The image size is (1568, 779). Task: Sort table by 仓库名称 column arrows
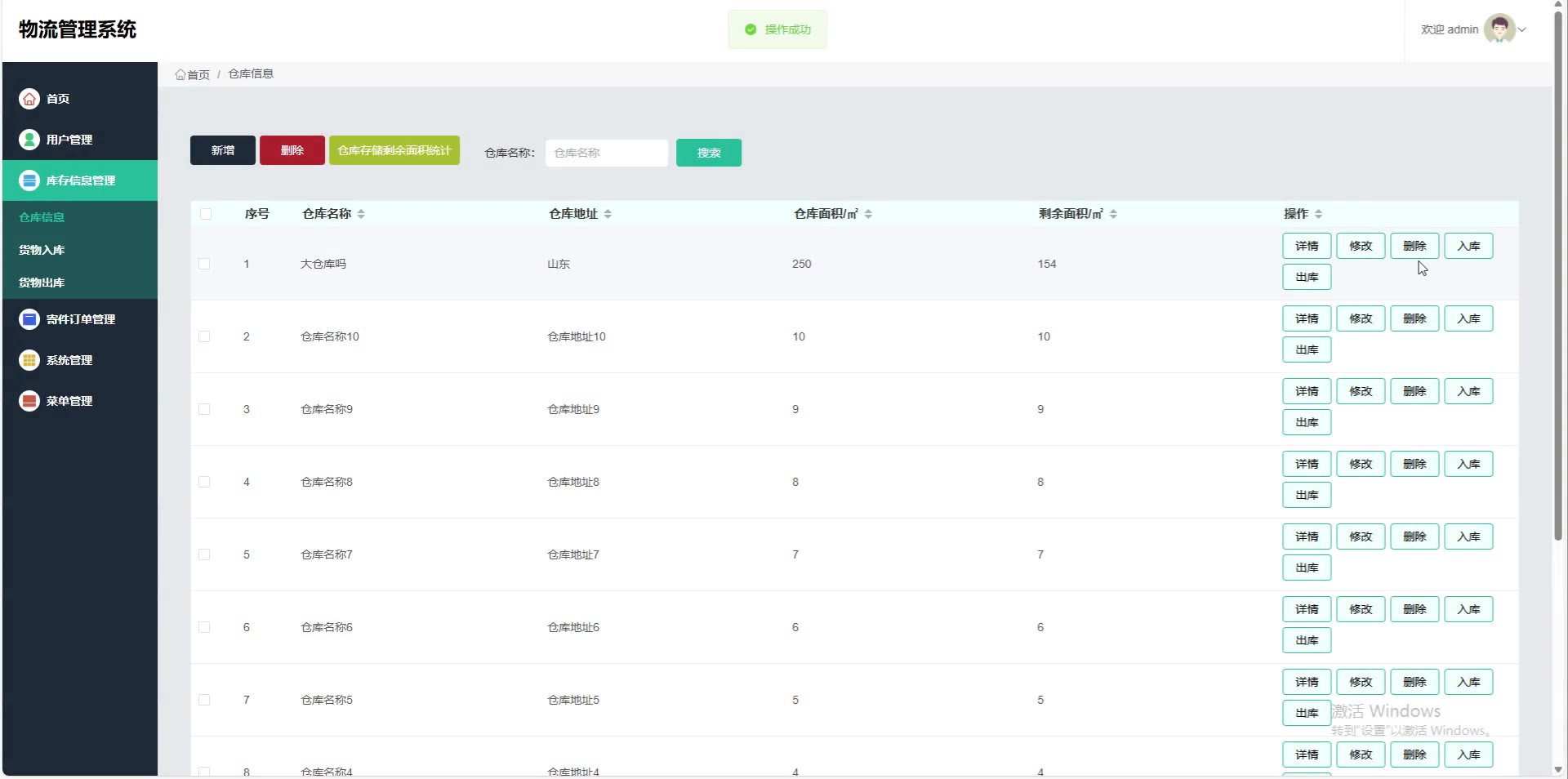point(361,214)
